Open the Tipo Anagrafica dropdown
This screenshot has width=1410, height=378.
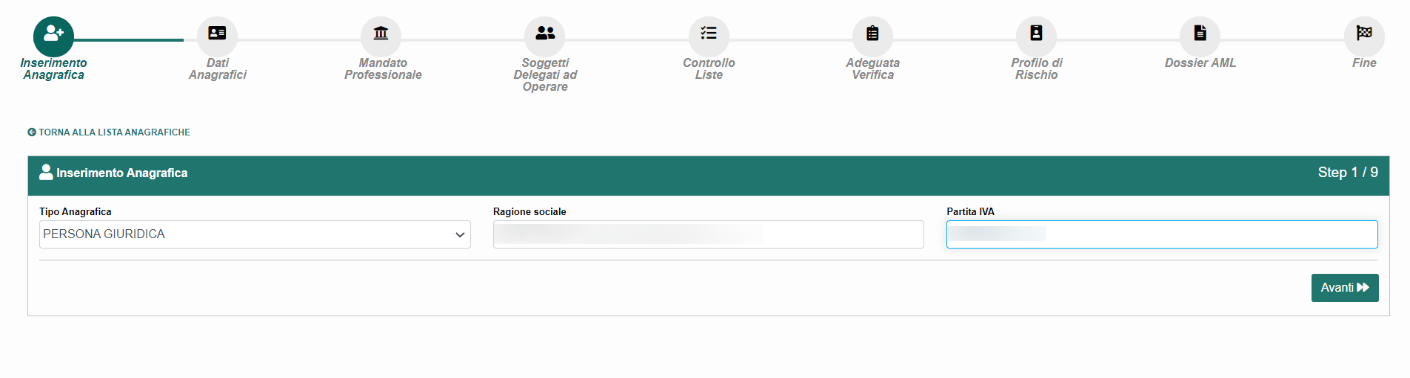(x=255, y=234)
